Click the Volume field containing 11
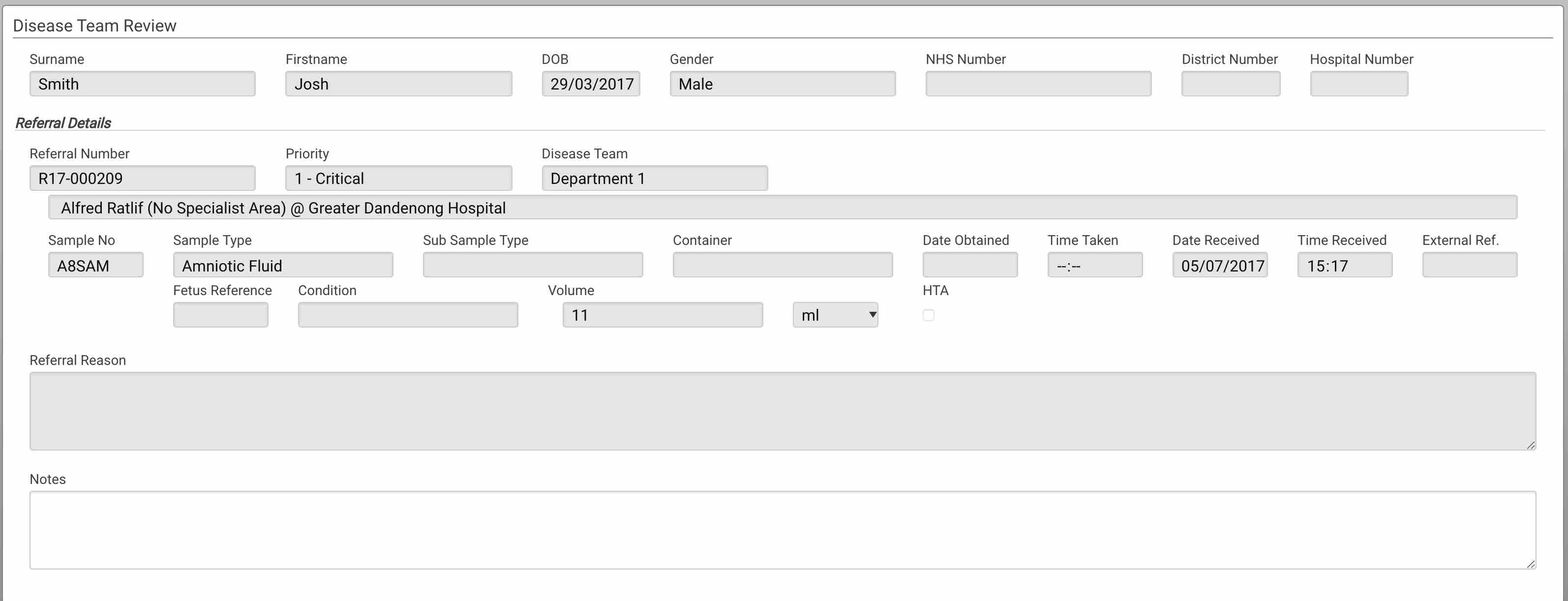 663,315
